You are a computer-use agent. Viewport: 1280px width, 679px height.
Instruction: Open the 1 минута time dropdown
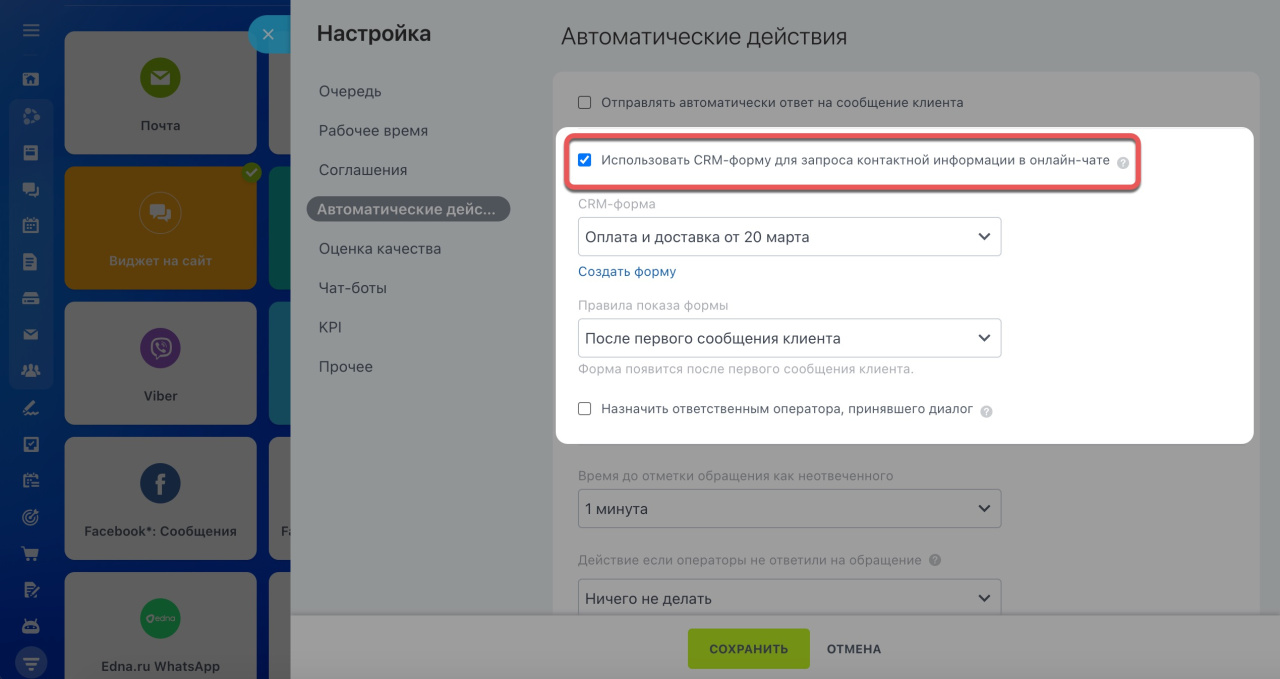(x=789, y=509)
